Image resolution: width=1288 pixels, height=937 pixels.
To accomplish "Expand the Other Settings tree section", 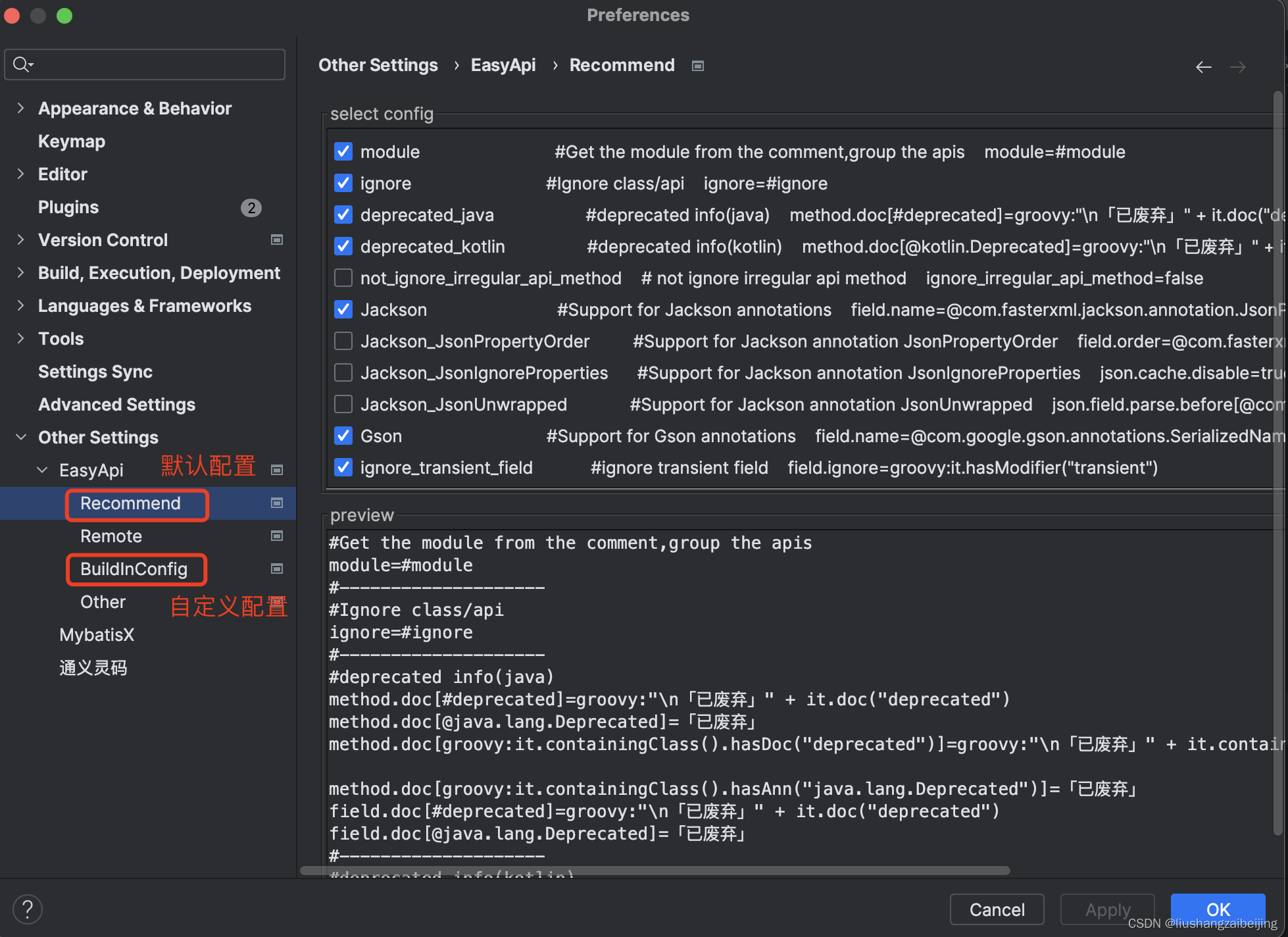I will pyautogui.click(x=22, y=437).
